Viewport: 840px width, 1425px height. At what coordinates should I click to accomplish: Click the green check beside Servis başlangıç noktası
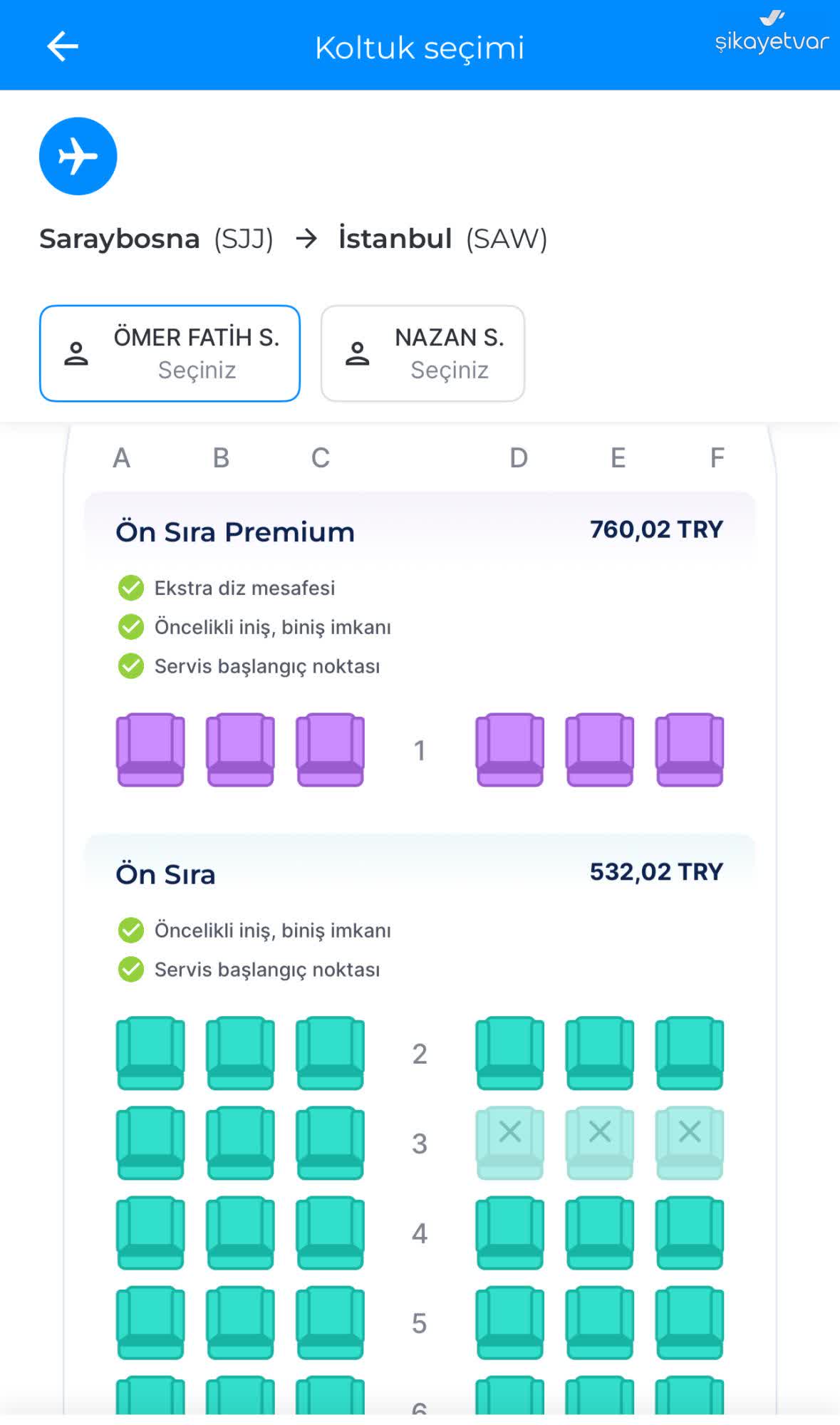[x=130, y=666]
